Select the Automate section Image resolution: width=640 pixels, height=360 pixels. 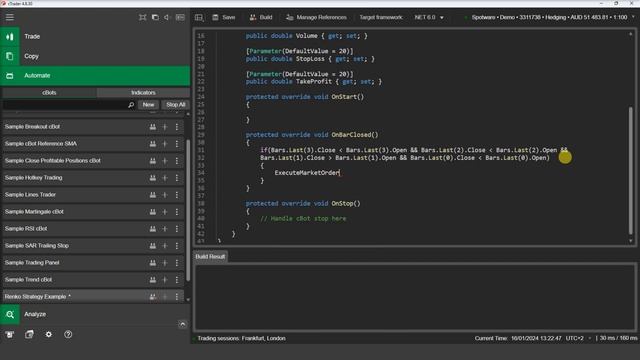coord(95,76)
